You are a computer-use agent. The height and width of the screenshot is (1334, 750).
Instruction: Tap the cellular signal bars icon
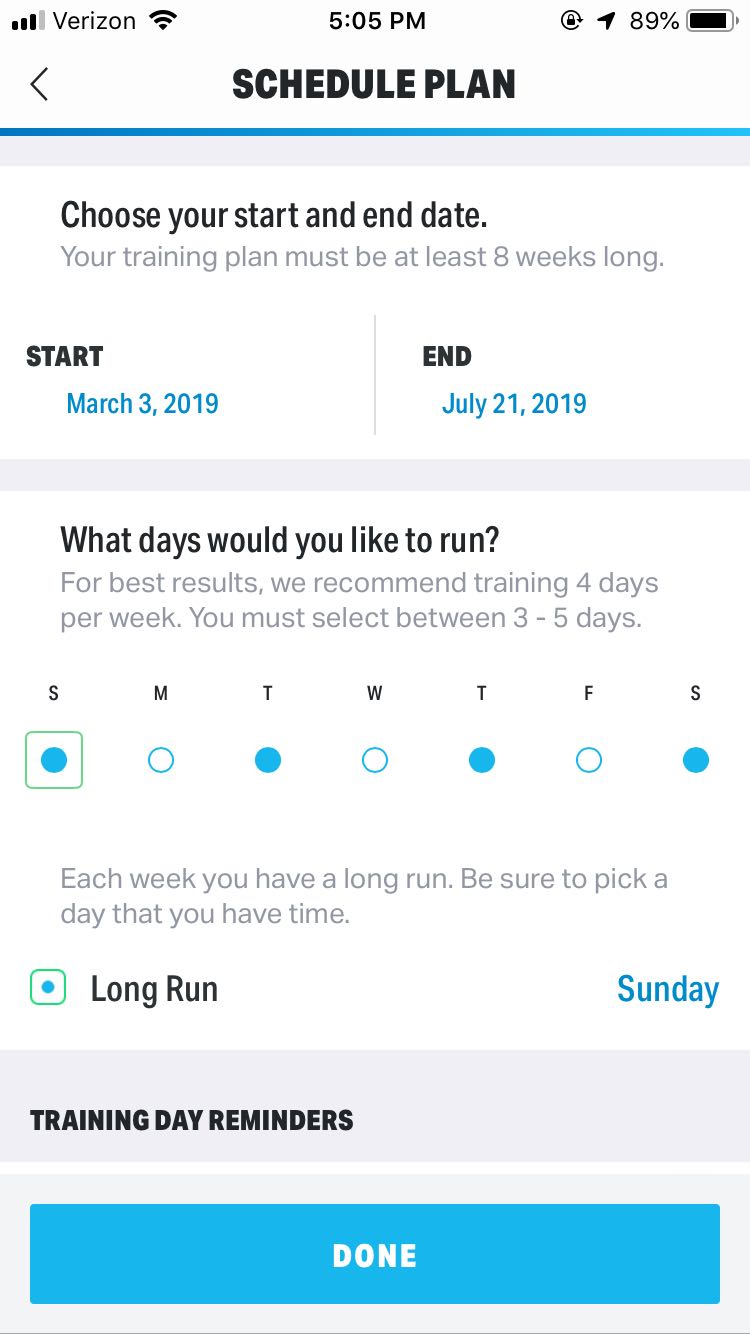point(29,21)
